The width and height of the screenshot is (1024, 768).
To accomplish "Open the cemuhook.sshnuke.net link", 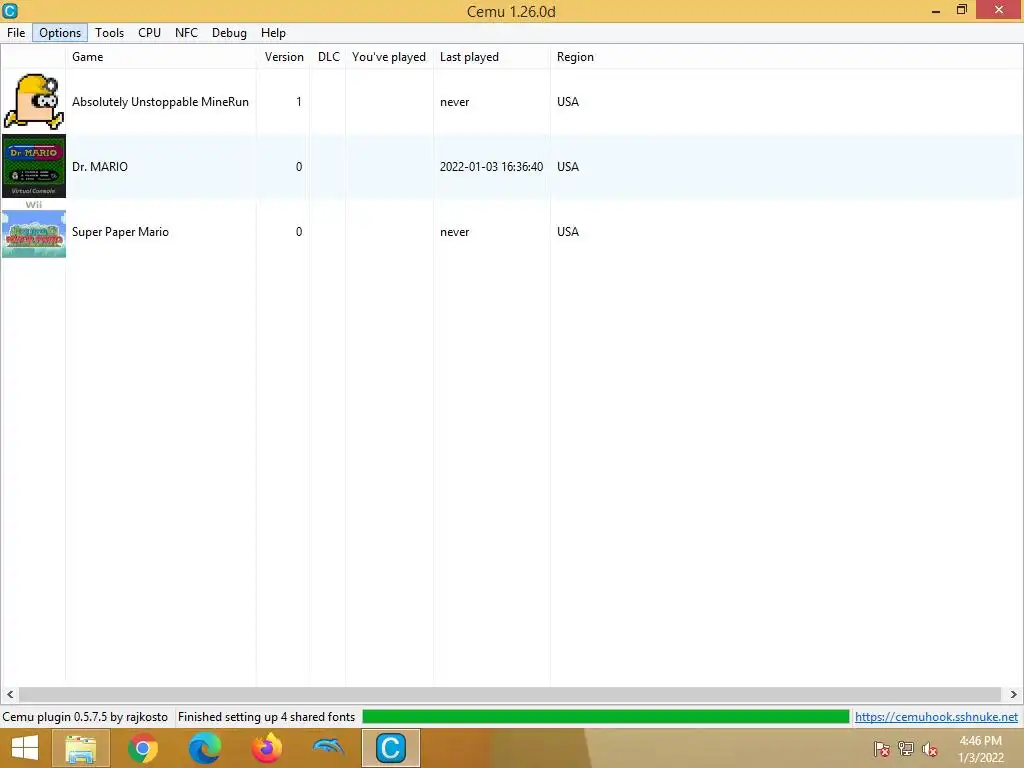I will pos(936,717).
